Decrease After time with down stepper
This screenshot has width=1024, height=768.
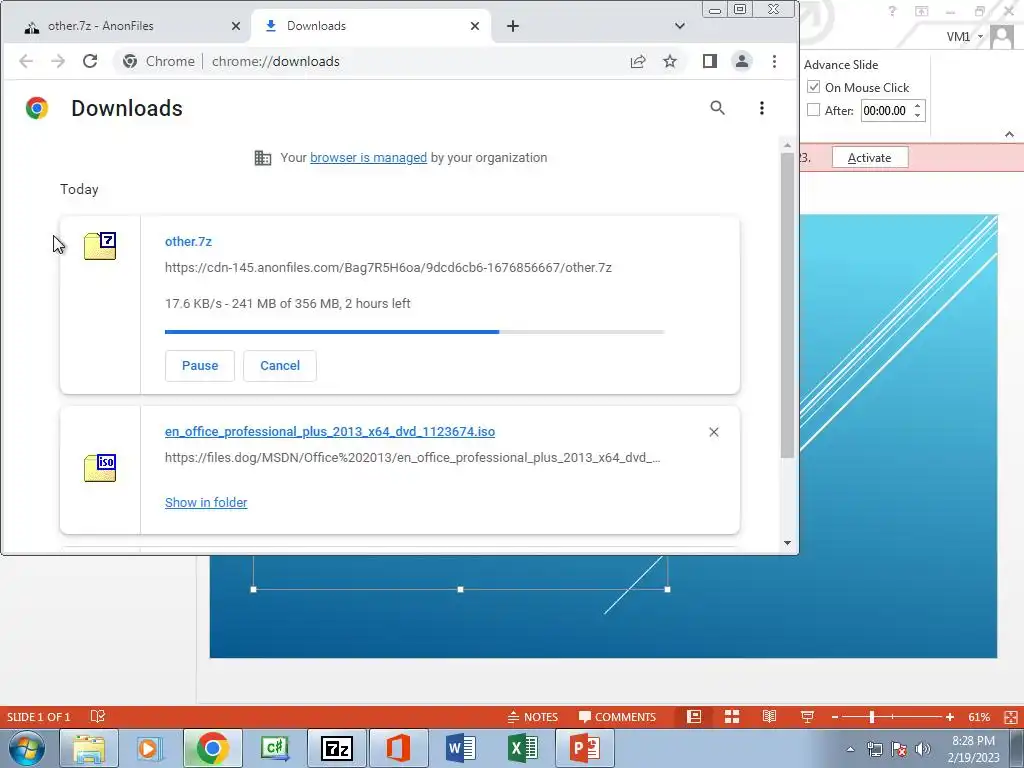click(917, 116)
